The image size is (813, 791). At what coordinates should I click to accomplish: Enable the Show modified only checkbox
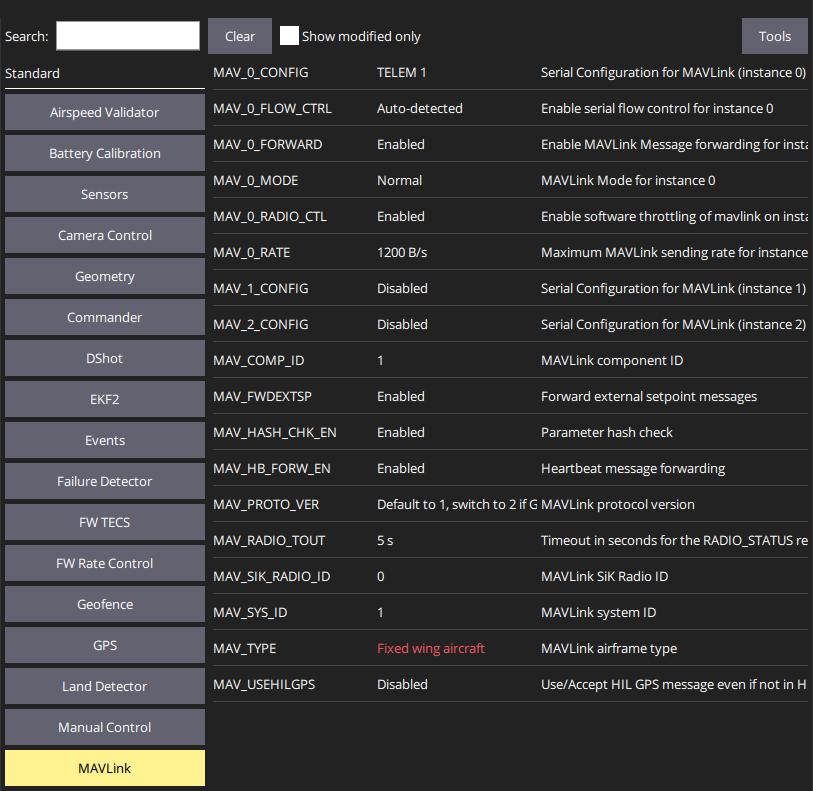point(289,36)
